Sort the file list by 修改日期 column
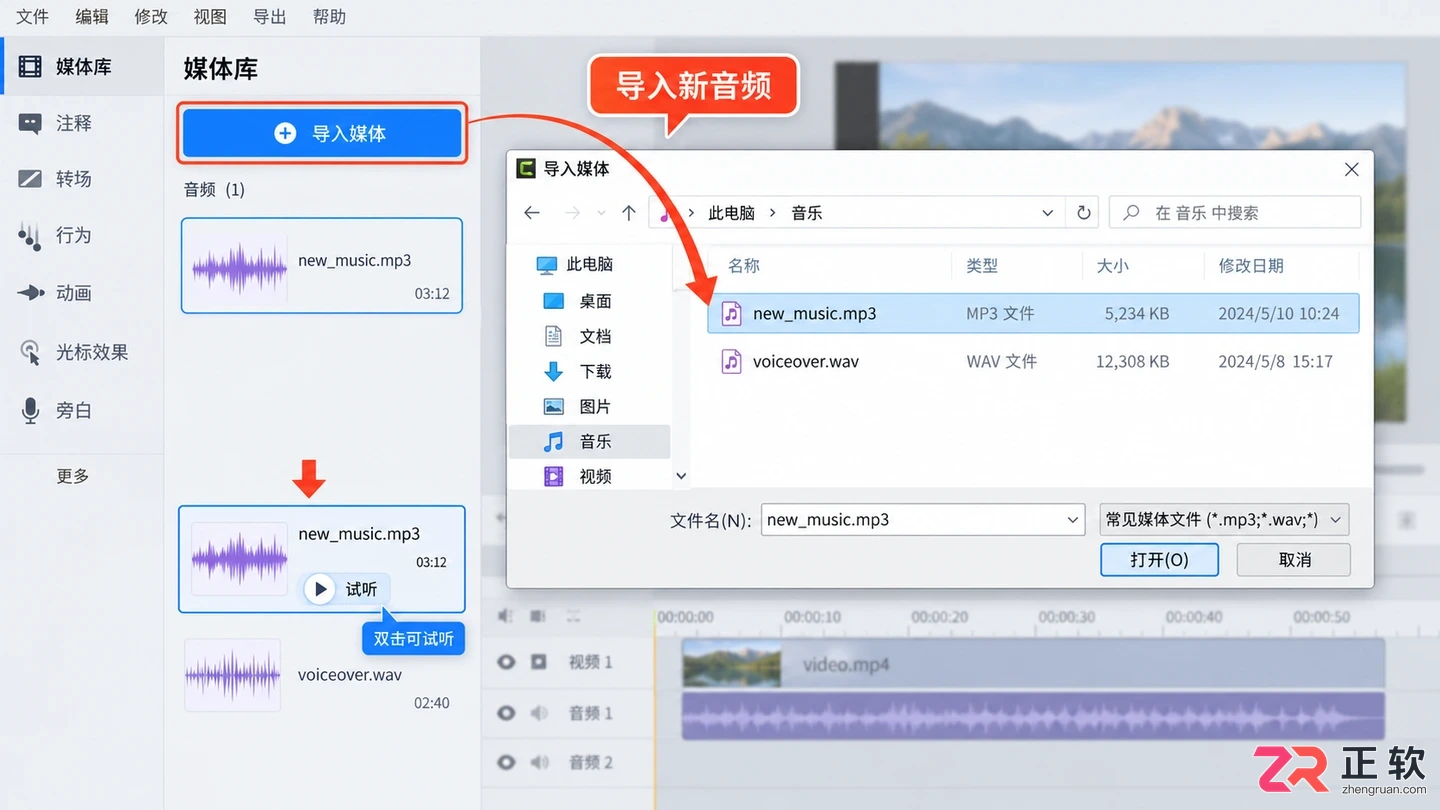Viewport: 1440px width, 810px height. pyautogui.click(x=1250, y=266)
